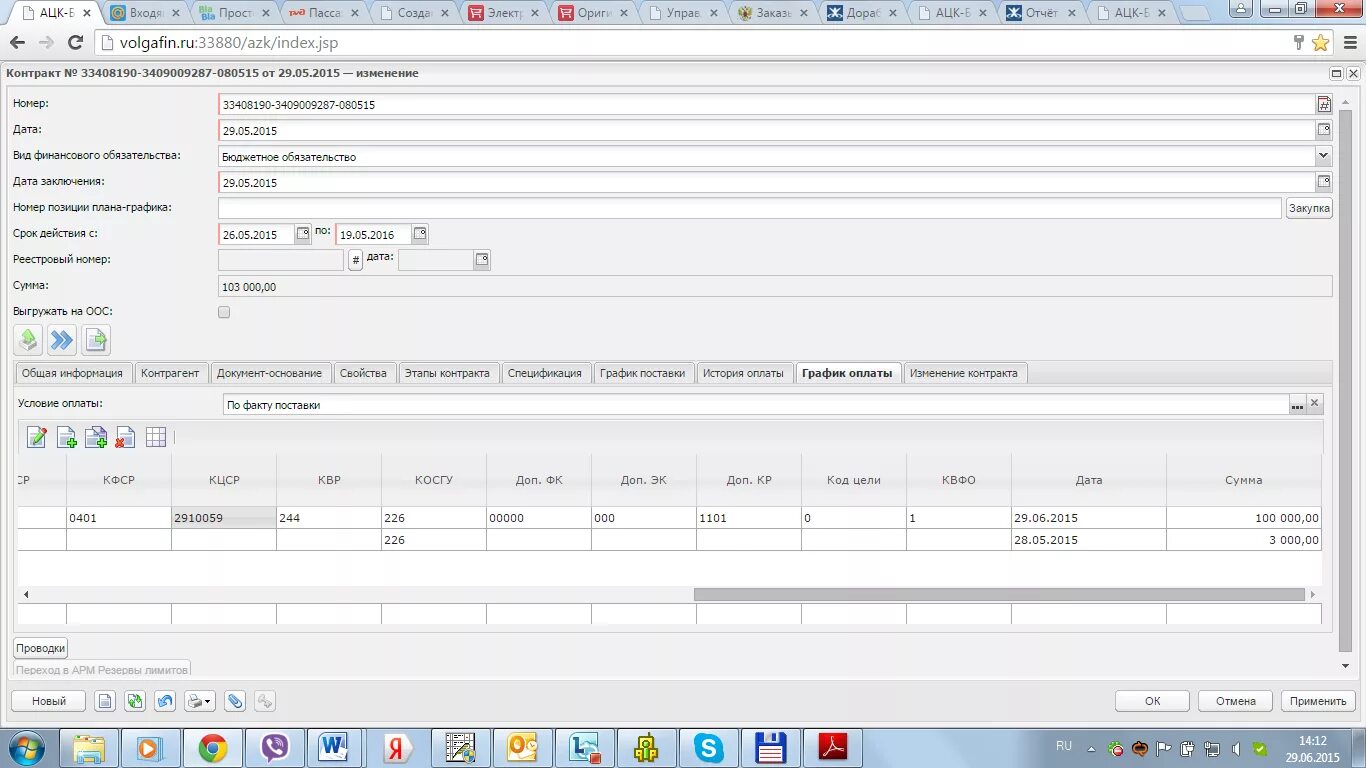Click the add new row icon
Image resolution: width=1366 pixels, height=768 pixels.
67,437
